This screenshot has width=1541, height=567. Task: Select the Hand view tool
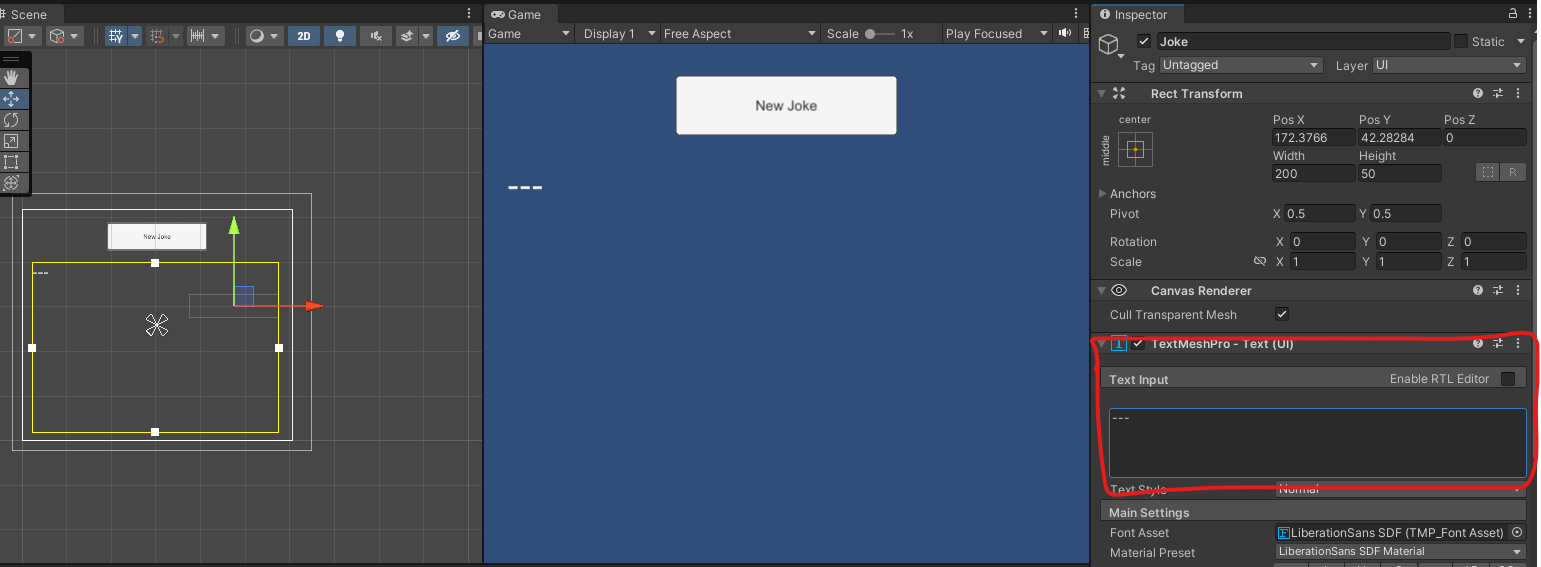[x=12, y=77]
